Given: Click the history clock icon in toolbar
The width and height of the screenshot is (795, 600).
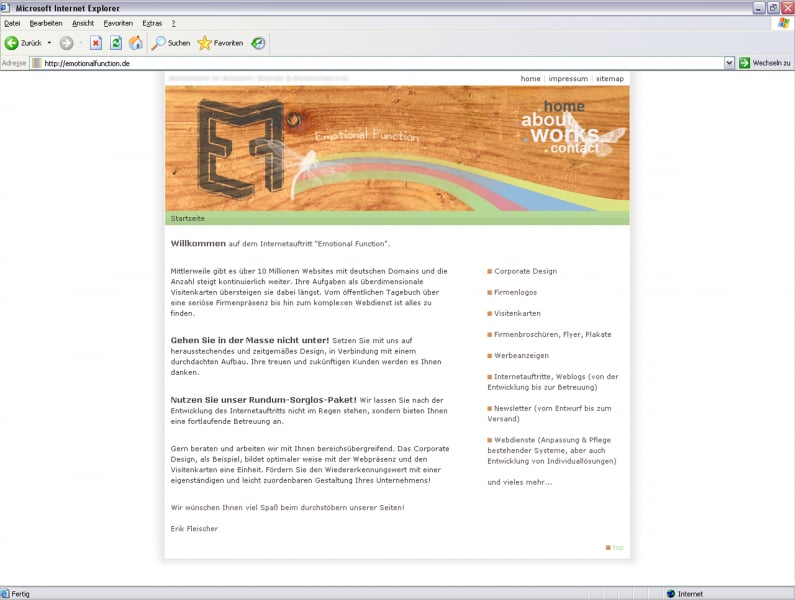Looking at the screenshot, I should click(x=258, y=43).
